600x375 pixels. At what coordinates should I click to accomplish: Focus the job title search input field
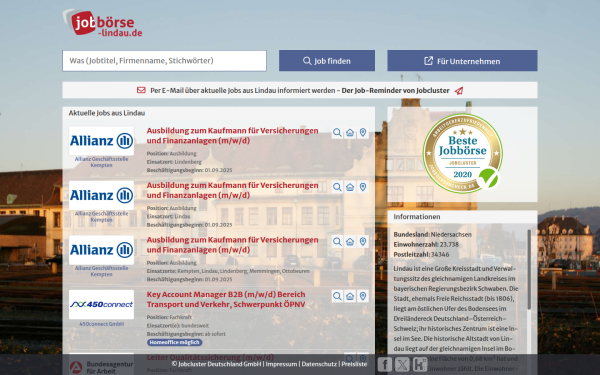(x=165, y=61)
